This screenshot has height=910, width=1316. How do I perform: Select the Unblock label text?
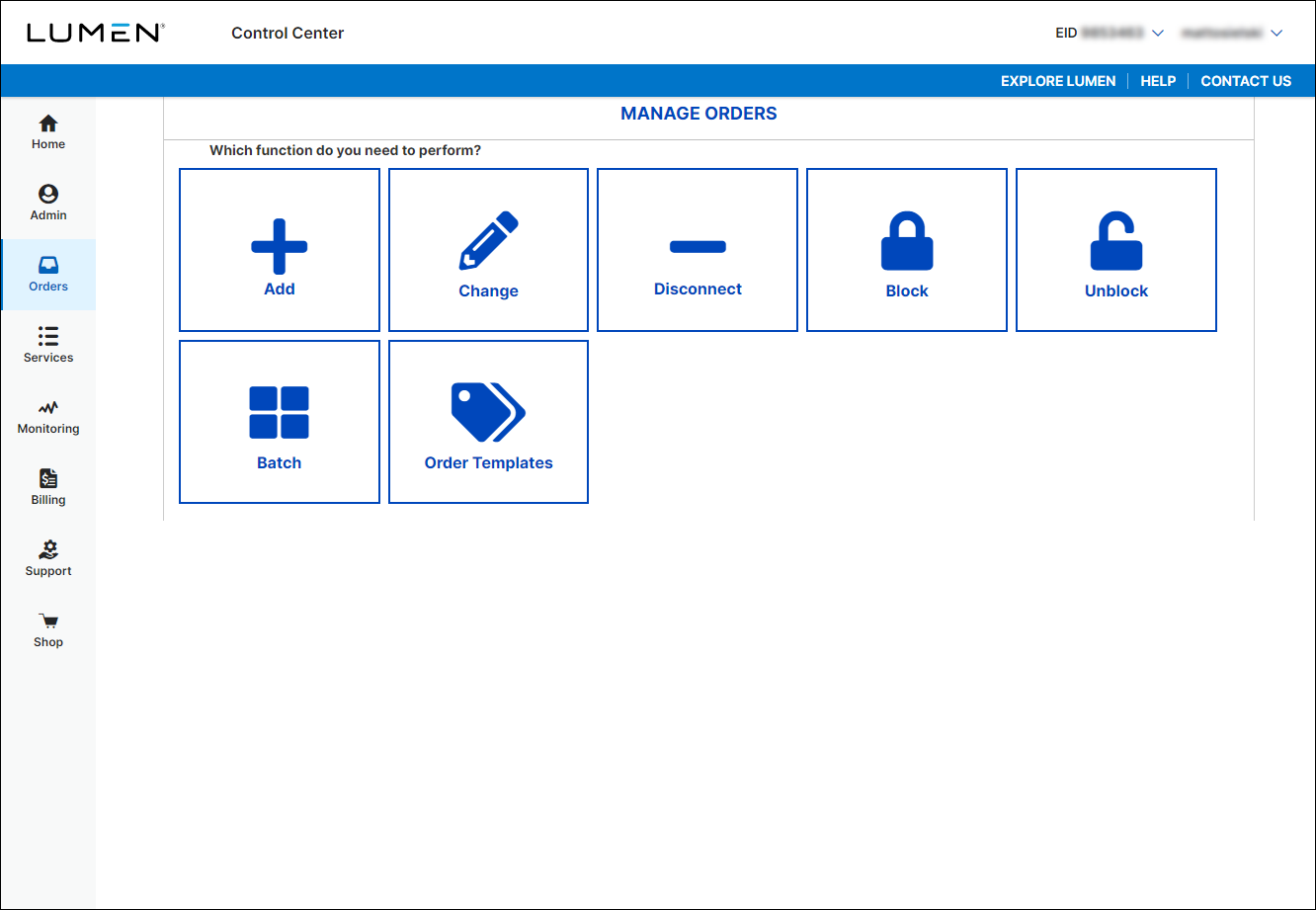point(1116,291)
